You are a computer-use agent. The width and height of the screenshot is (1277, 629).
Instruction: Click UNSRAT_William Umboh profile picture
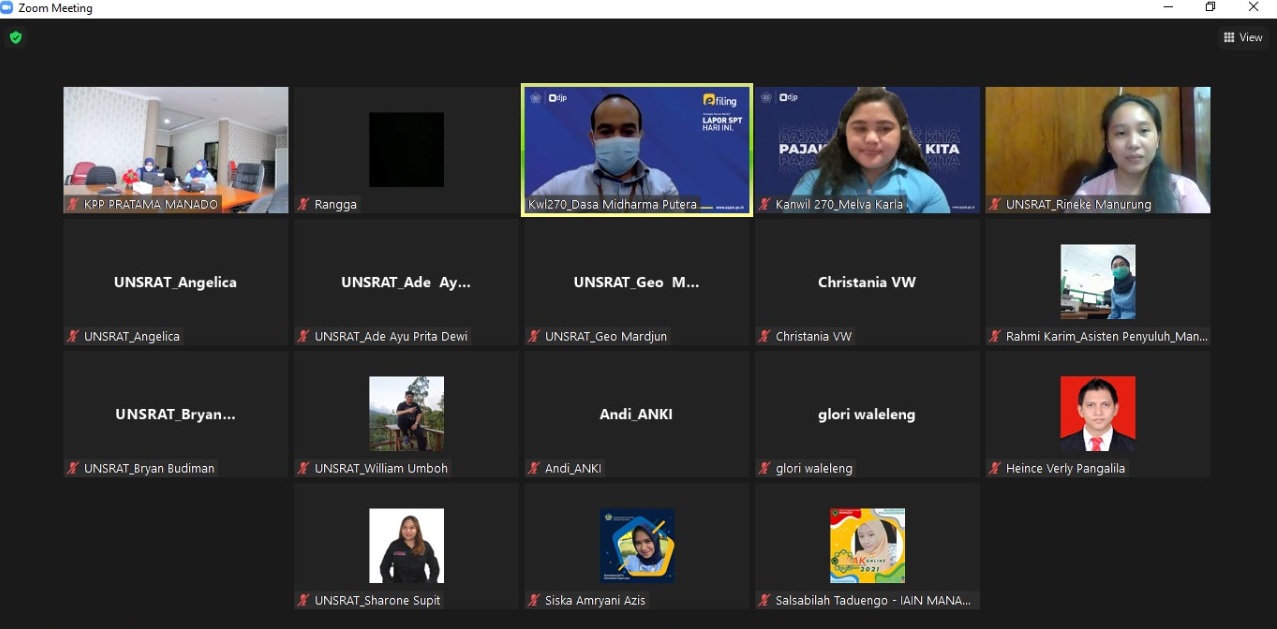pos(406,413)
